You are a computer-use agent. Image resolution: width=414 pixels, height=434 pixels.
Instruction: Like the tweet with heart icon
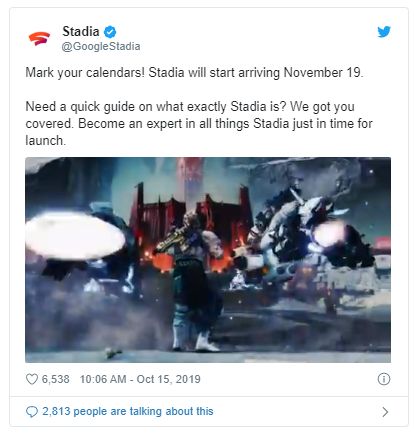click(32, 379)
